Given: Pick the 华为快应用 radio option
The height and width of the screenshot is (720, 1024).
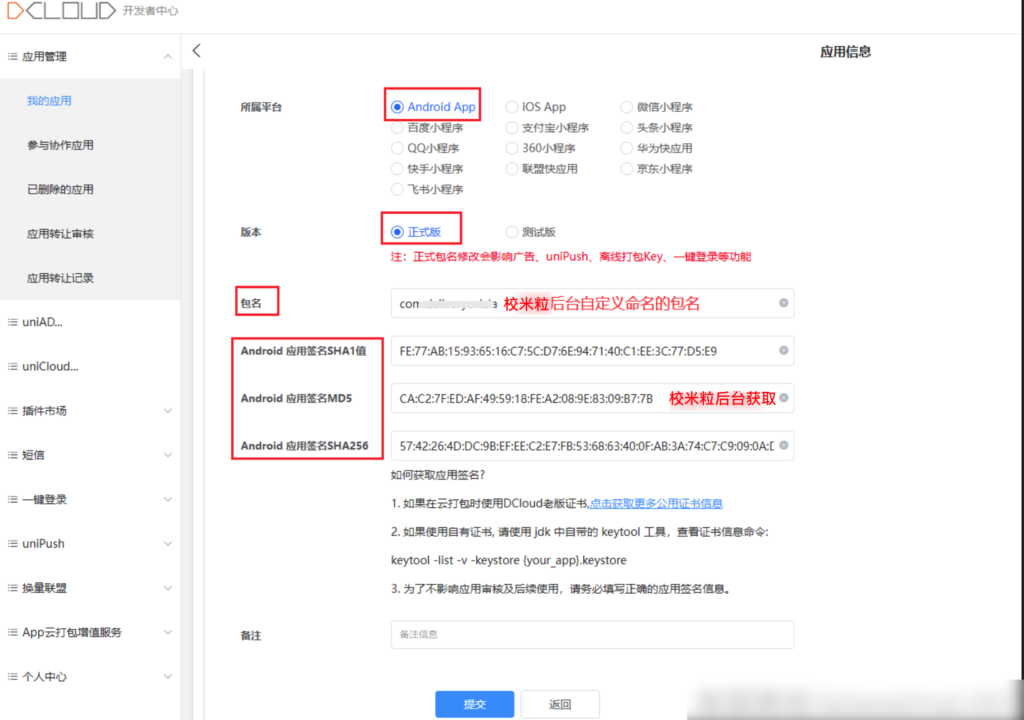Looking at the screenshot, I should point(627,148).
